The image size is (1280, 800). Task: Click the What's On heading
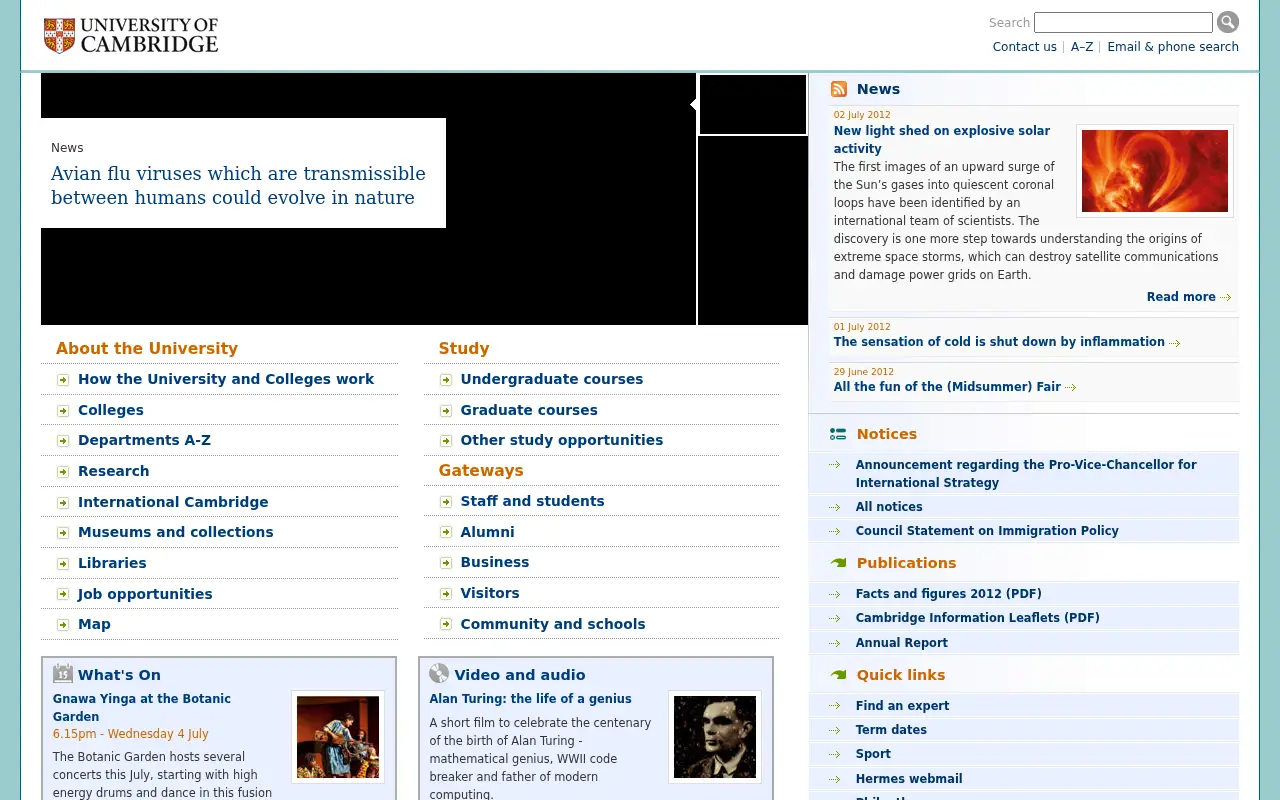119,675
